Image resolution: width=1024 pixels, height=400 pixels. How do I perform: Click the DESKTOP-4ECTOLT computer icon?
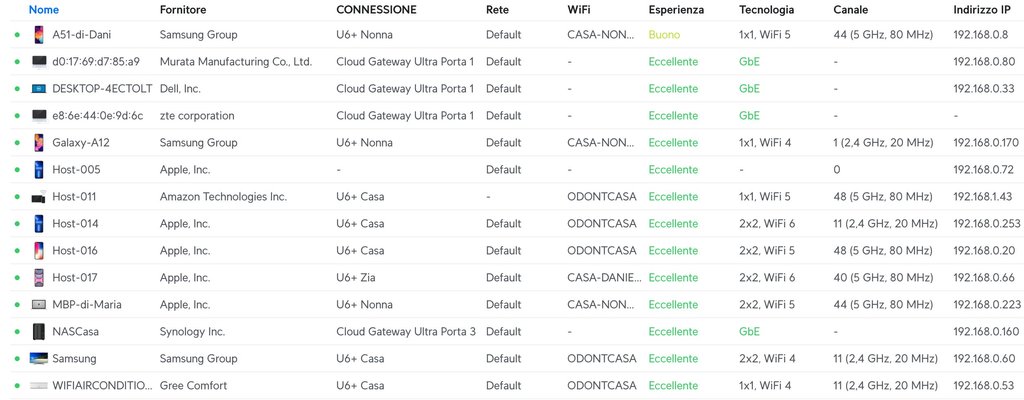pyautogui.click(x=39, y=88)
